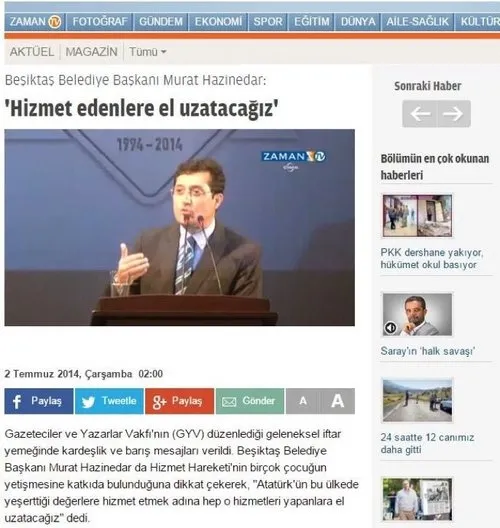Open the KÜLTÜR section
The height and width of the screenshot is (528, 500).
tap(478, 22)
